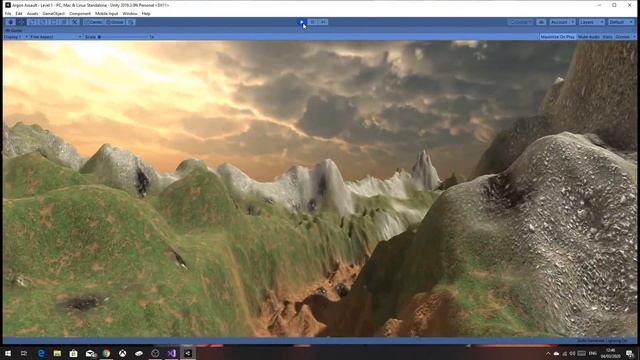This screenshot has height=360, width=640.
Task: Click the volume tray icon
Action: [573, 353]
